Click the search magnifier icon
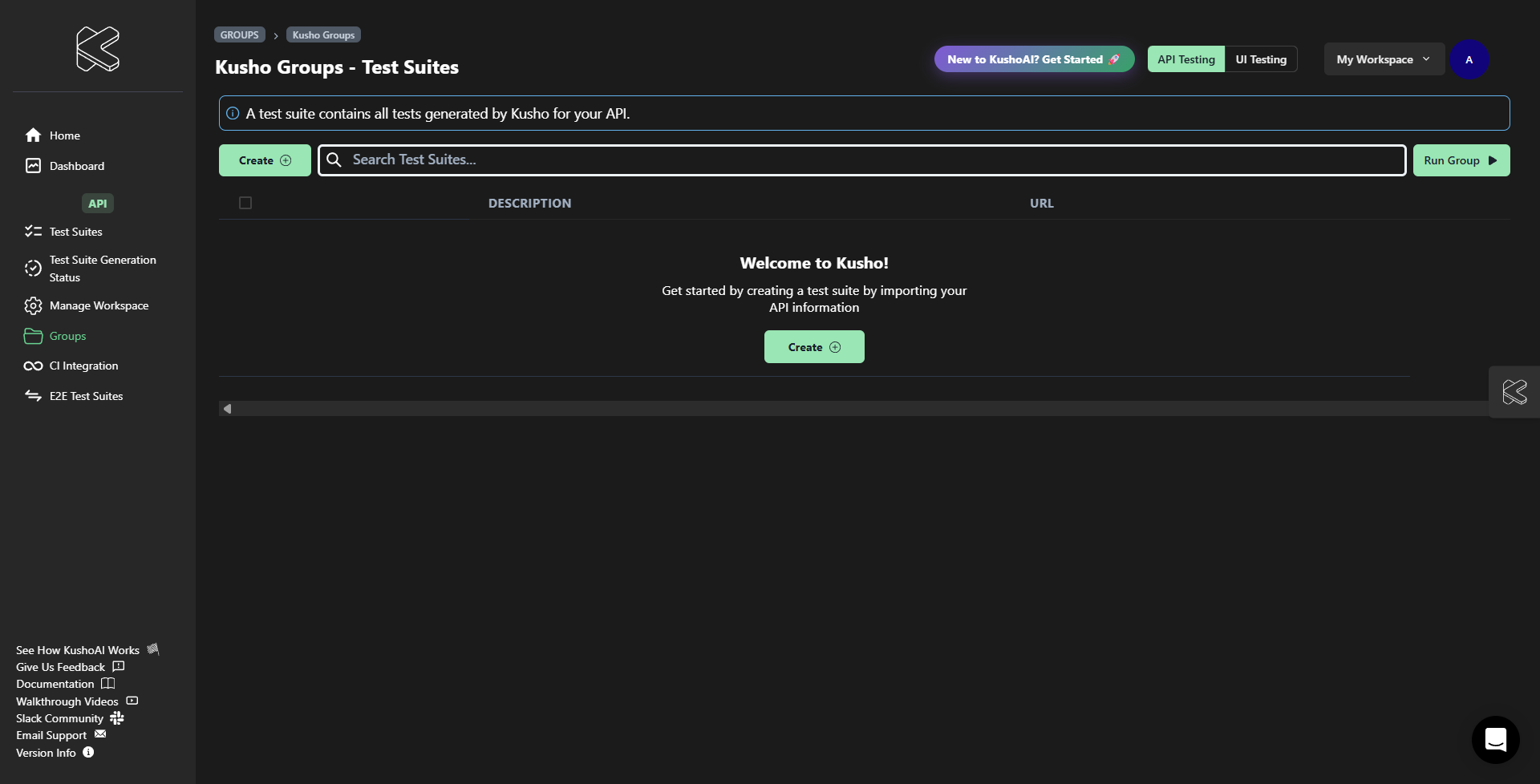Viewport: 1540px width, 784px height. tap(334, 160)
